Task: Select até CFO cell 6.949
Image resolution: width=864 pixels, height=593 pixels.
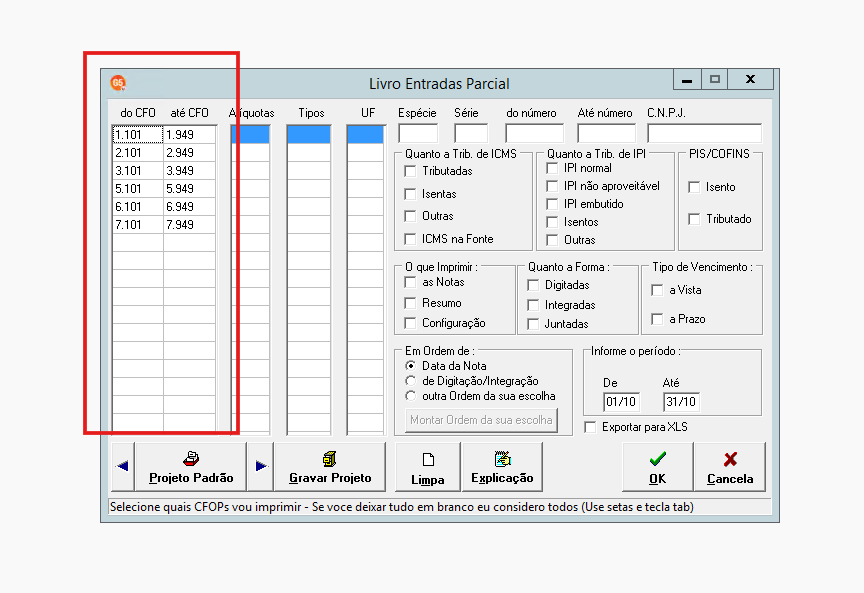Action: point(190,207)
